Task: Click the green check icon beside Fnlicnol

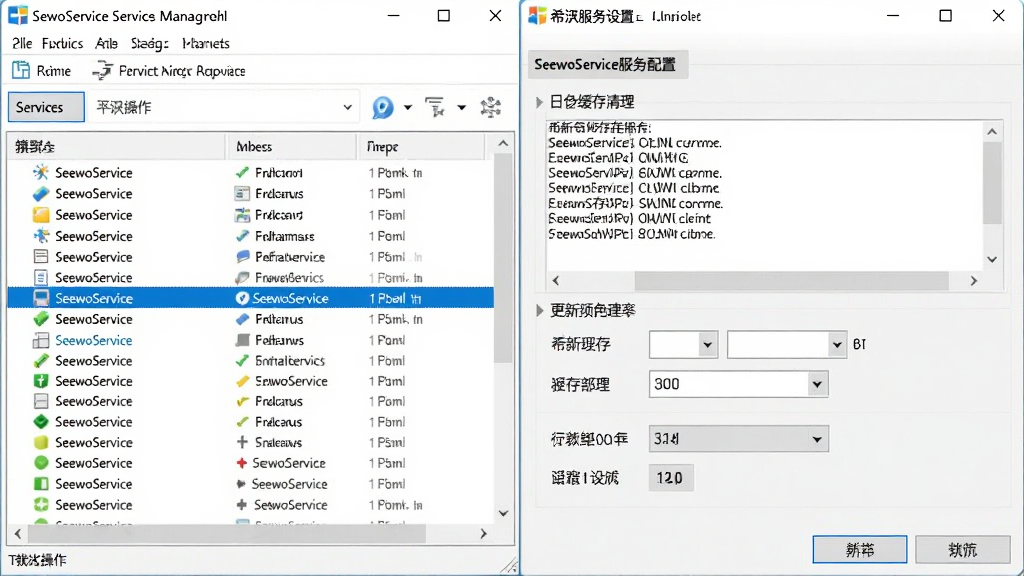Action: pyautogui.click(x=242, y=172)
